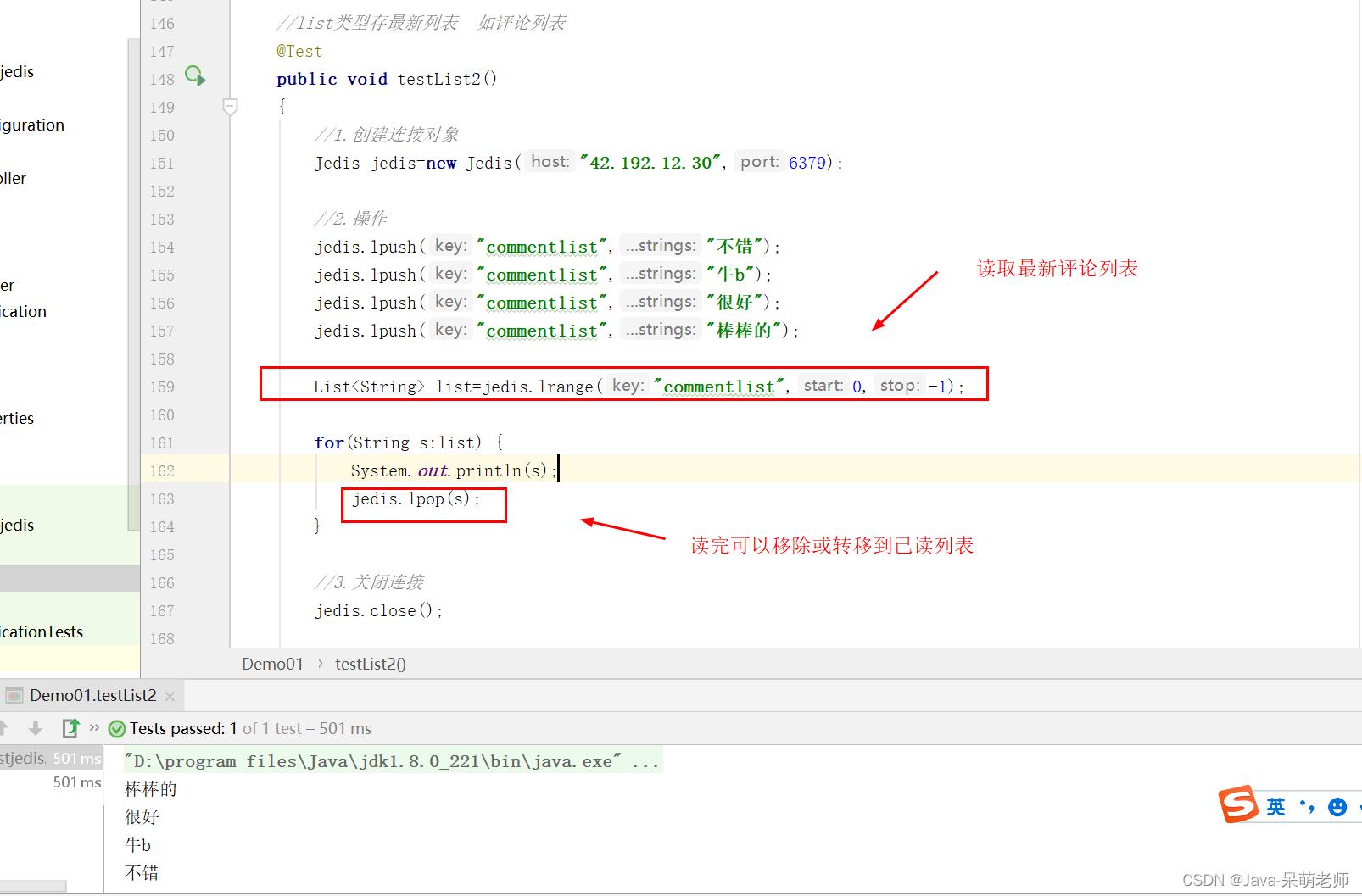
Task: Collapse the method body using the fold marker
Action: pos(230,107)
